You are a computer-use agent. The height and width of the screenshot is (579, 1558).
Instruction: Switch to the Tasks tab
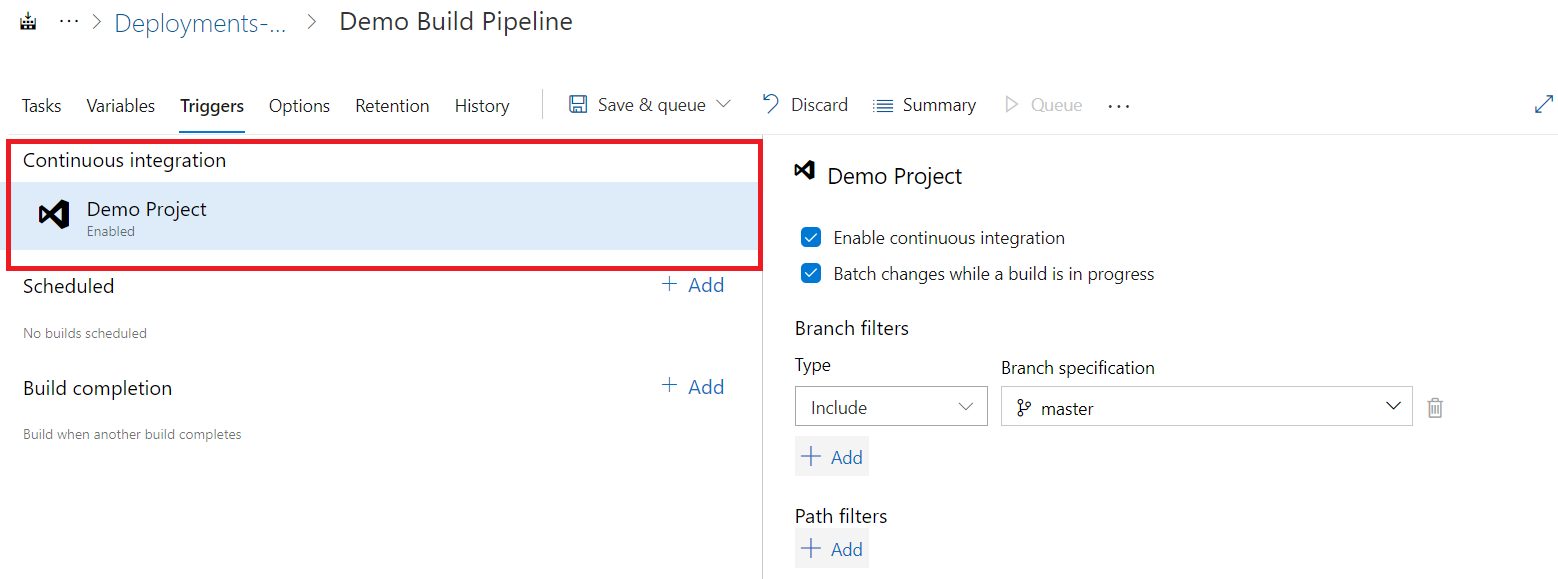(x=41, y=105)
